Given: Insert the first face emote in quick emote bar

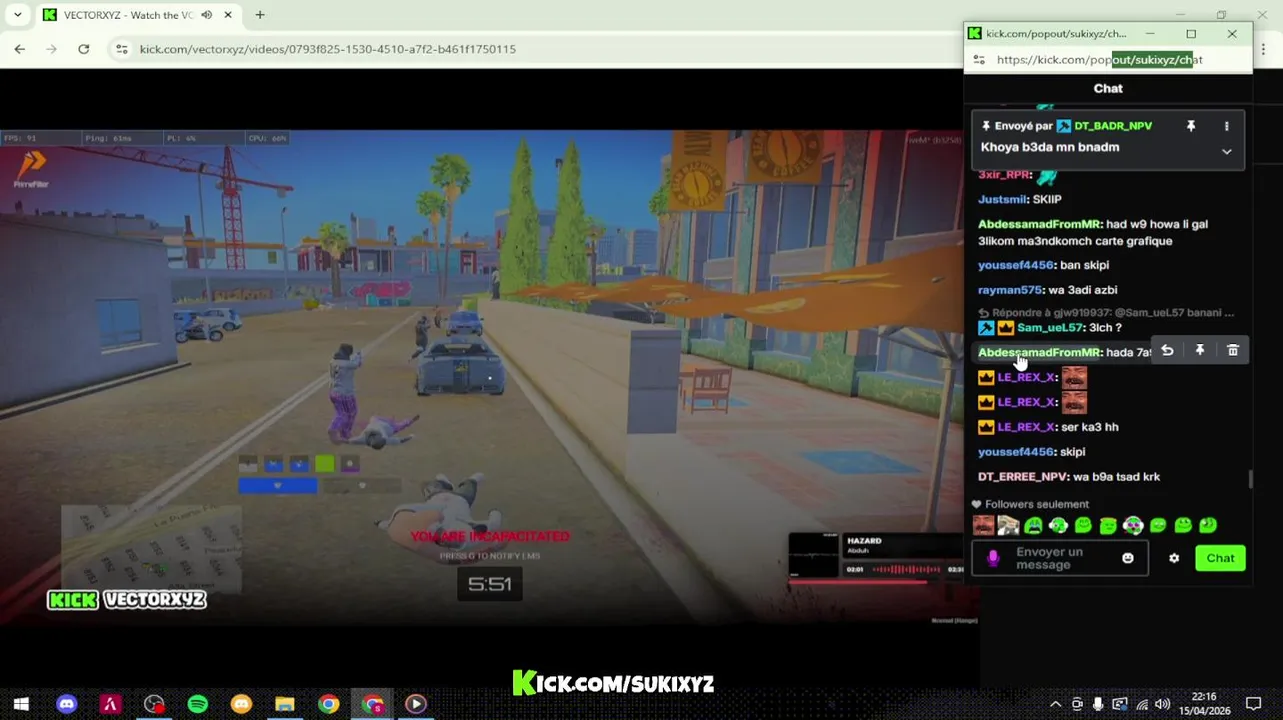Looking at the screenshot, I should pos(984,526).
